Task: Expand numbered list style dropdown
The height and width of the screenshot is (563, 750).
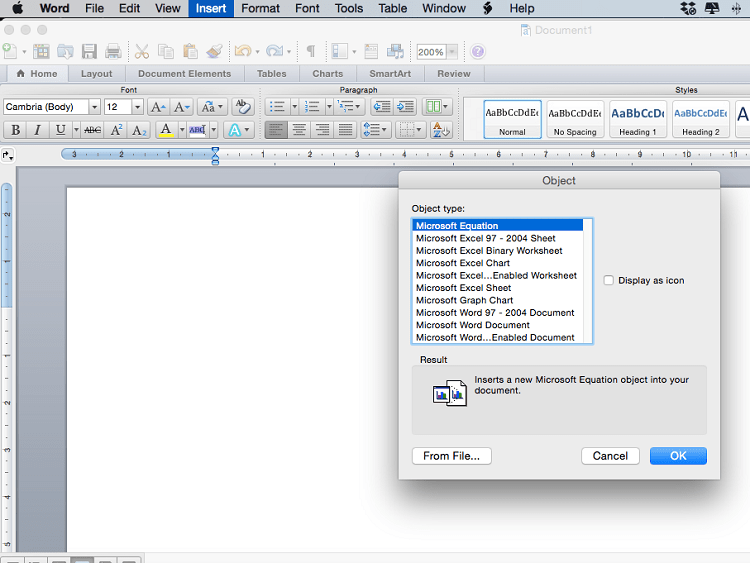Action: 329,107
